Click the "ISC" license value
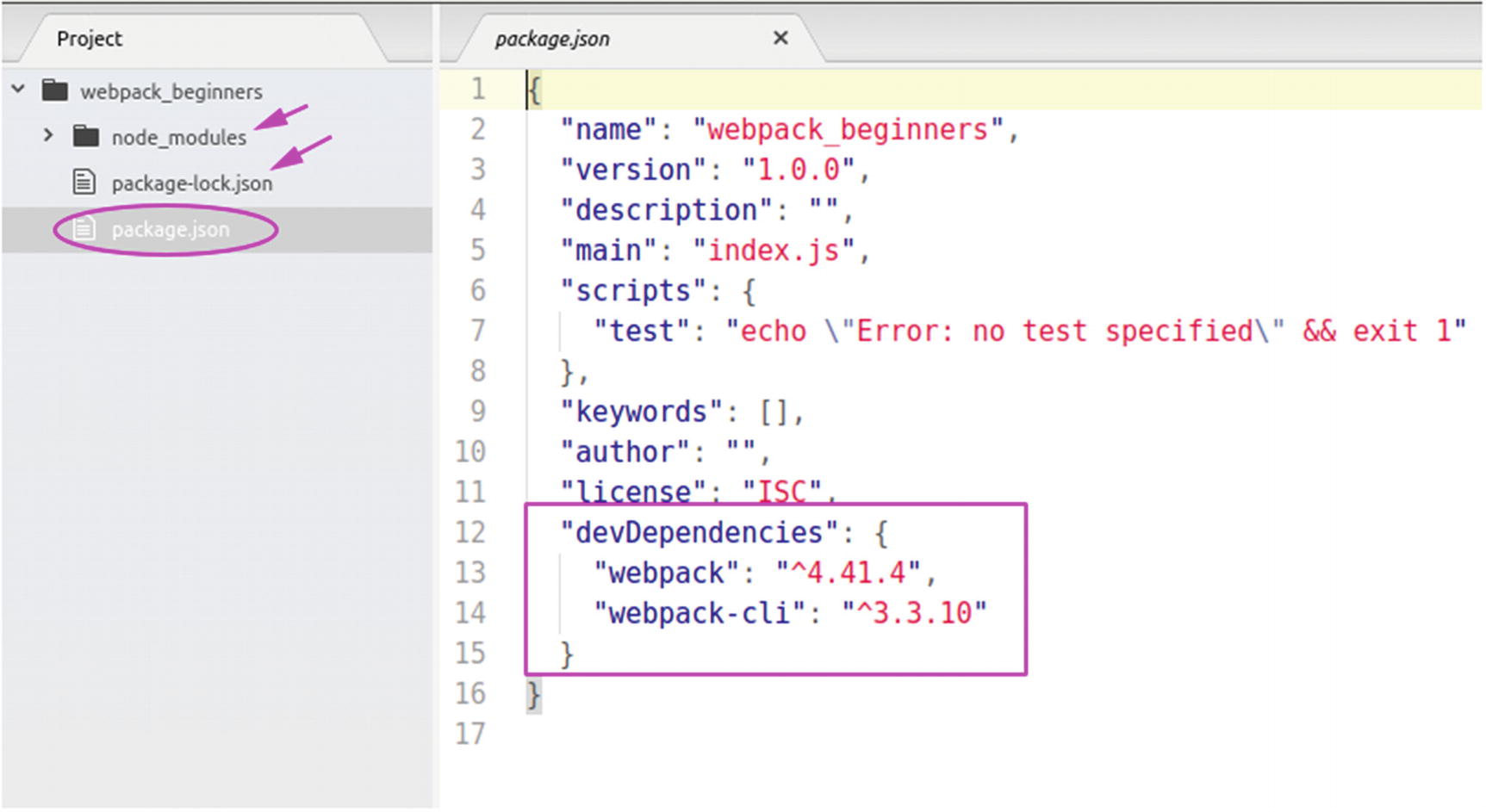Screen dimensions: 1486x812 click(x=782, y=492)
